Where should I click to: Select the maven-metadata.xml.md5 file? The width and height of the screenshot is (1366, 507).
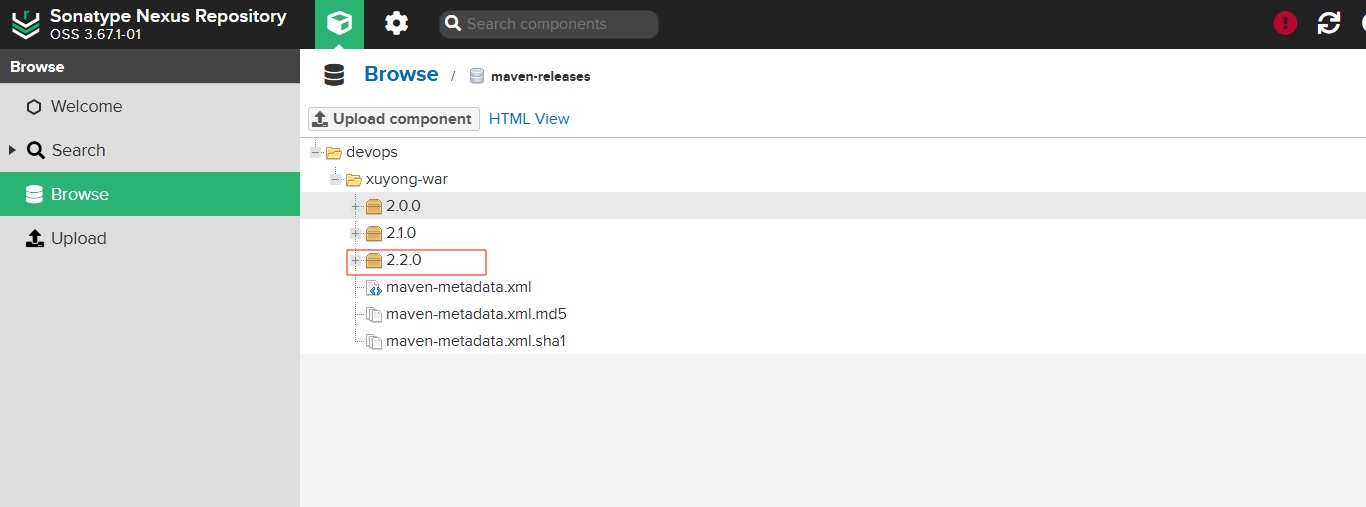(476, 314)
